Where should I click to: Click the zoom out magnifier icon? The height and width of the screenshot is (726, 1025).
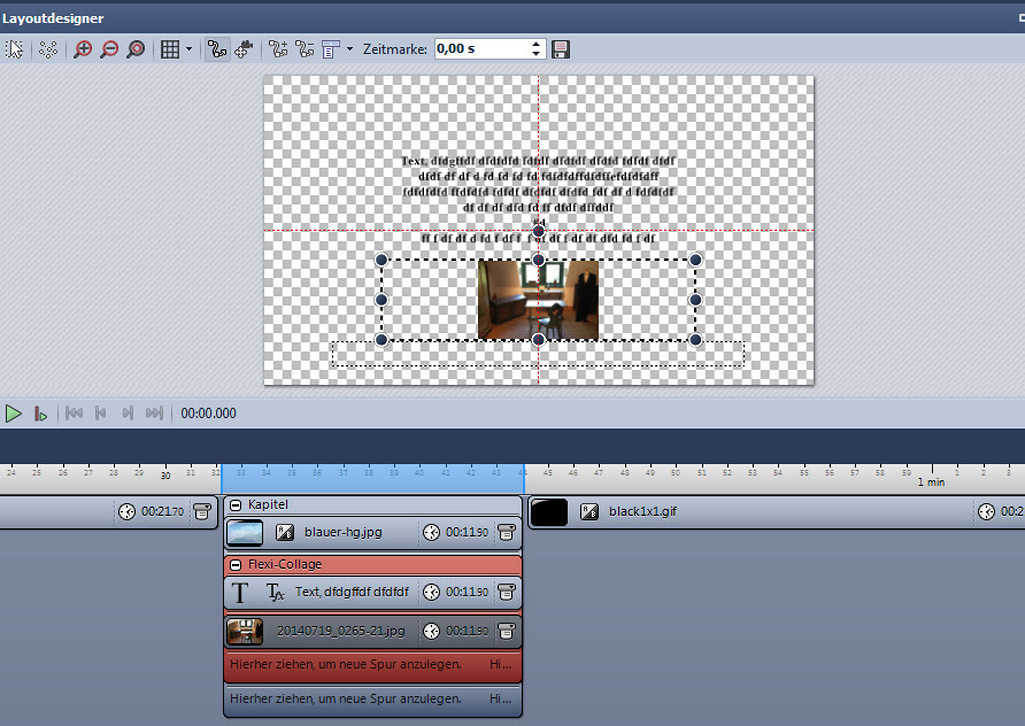point(109,49)
